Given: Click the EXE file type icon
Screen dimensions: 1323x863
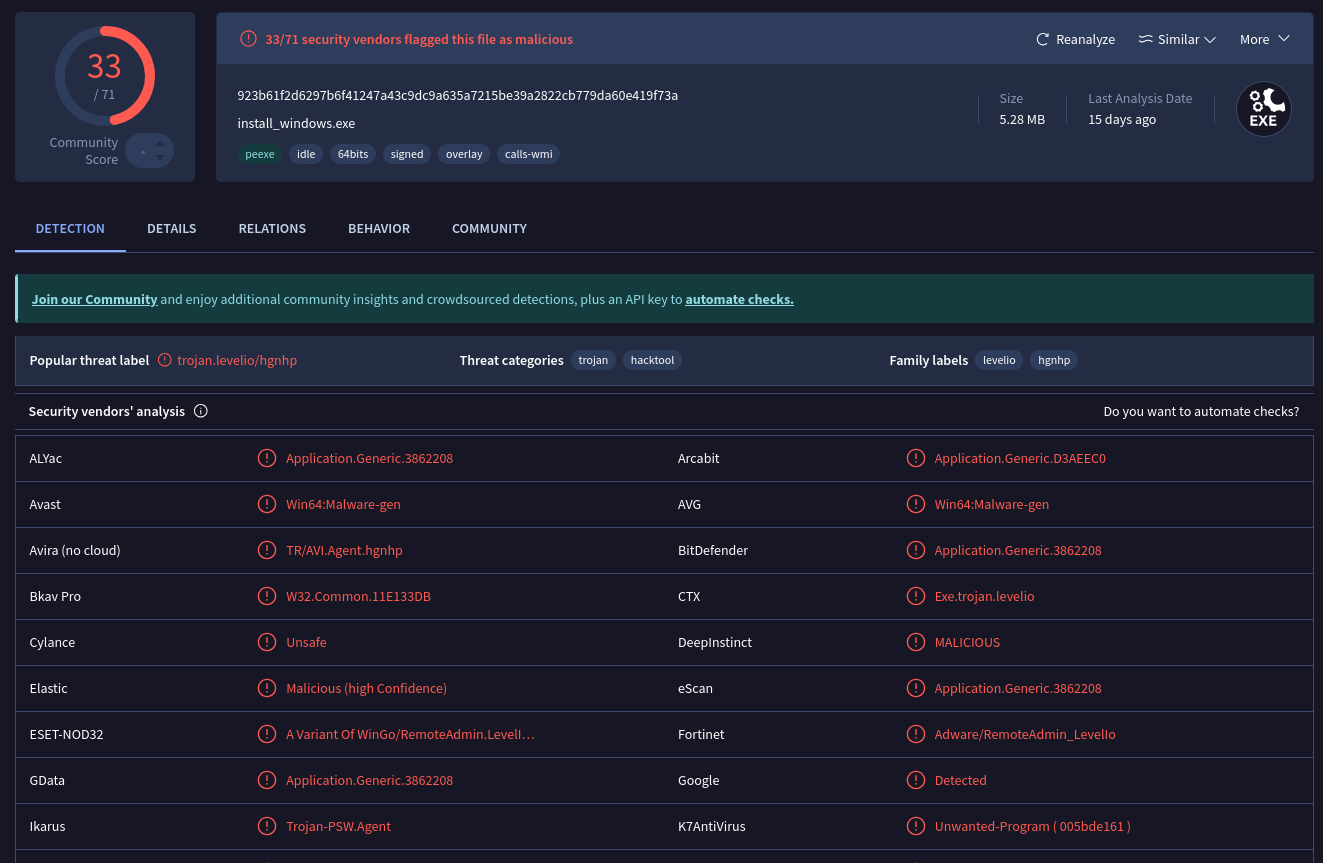Looking at the screenshot, I should point(1263,109).
